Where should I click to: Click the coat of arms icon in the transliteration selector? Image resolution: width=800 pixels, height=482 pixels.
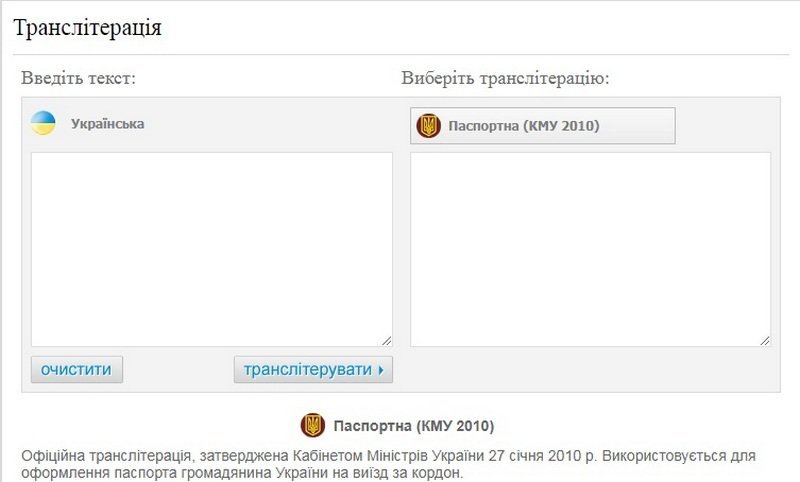tap(428, 126)
